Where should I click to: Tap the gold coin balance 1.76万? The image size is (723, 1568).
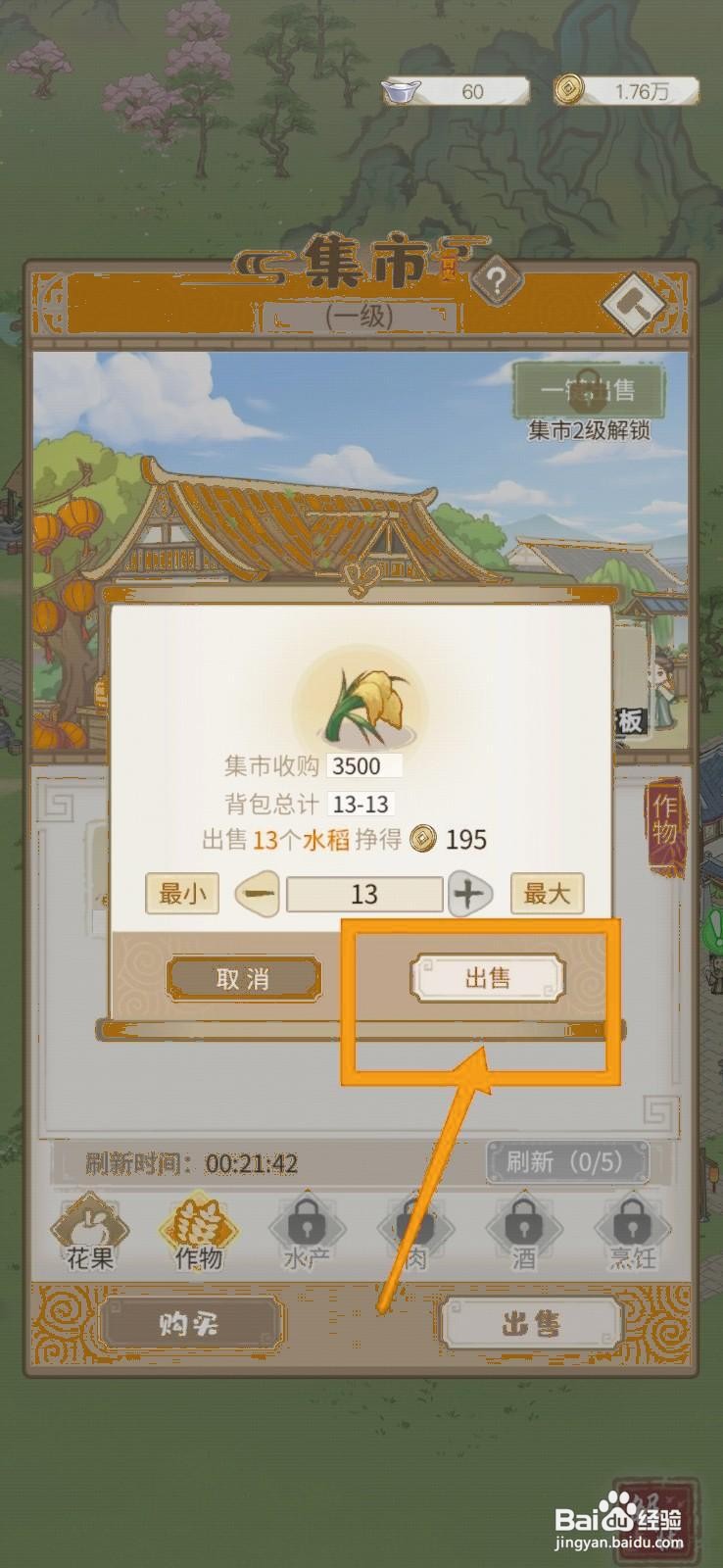[x=626, y=91]
